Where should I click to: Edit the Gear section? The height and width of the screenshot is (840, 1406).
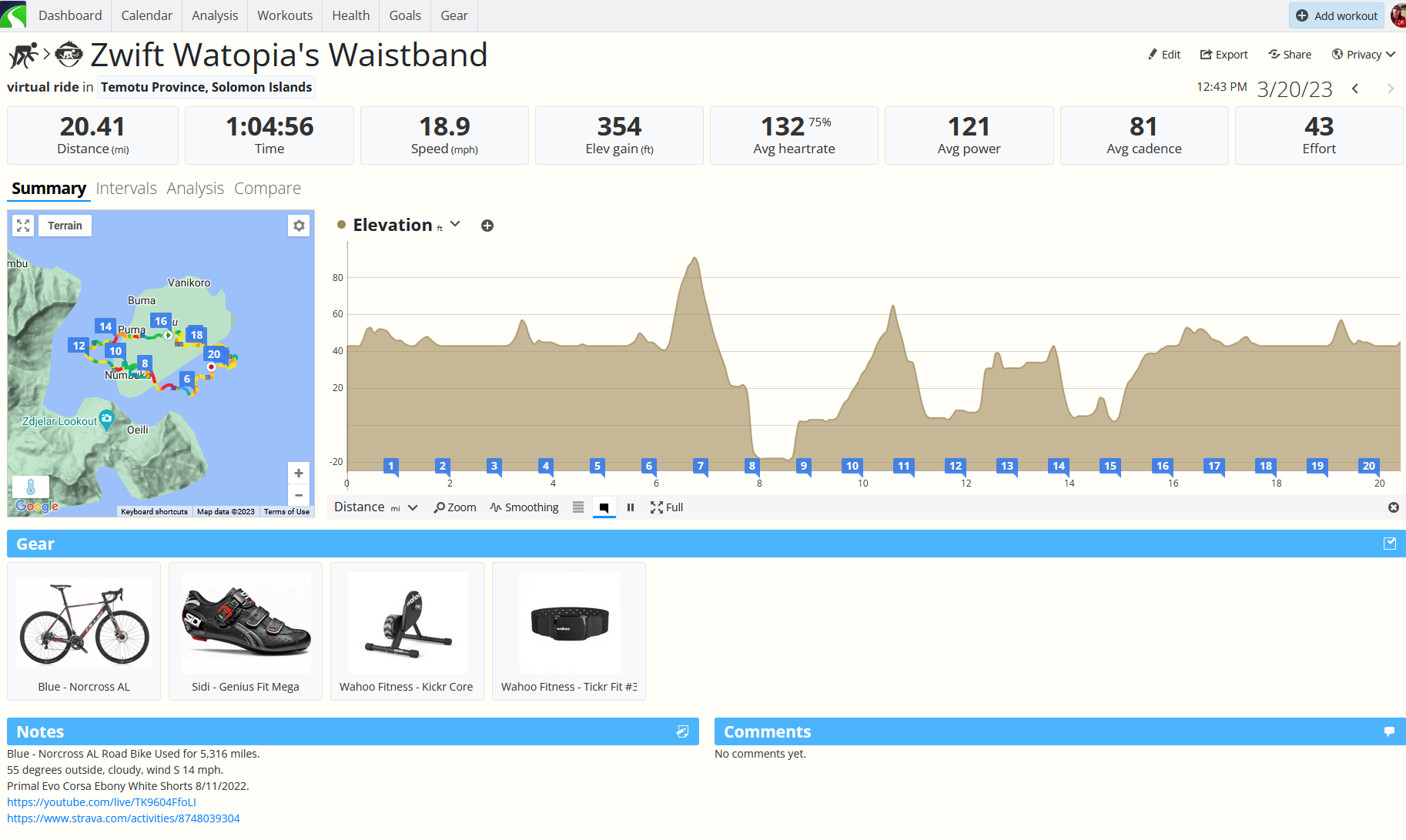[1390, 544]
